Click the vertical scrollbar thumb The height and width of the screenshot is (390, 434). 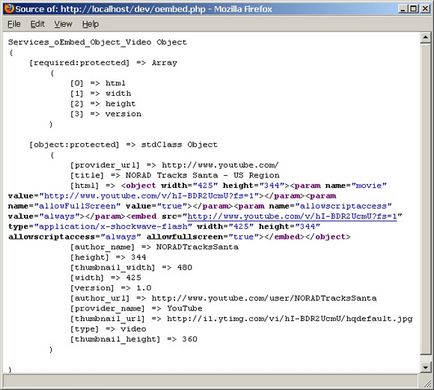[x=425, y=199]
